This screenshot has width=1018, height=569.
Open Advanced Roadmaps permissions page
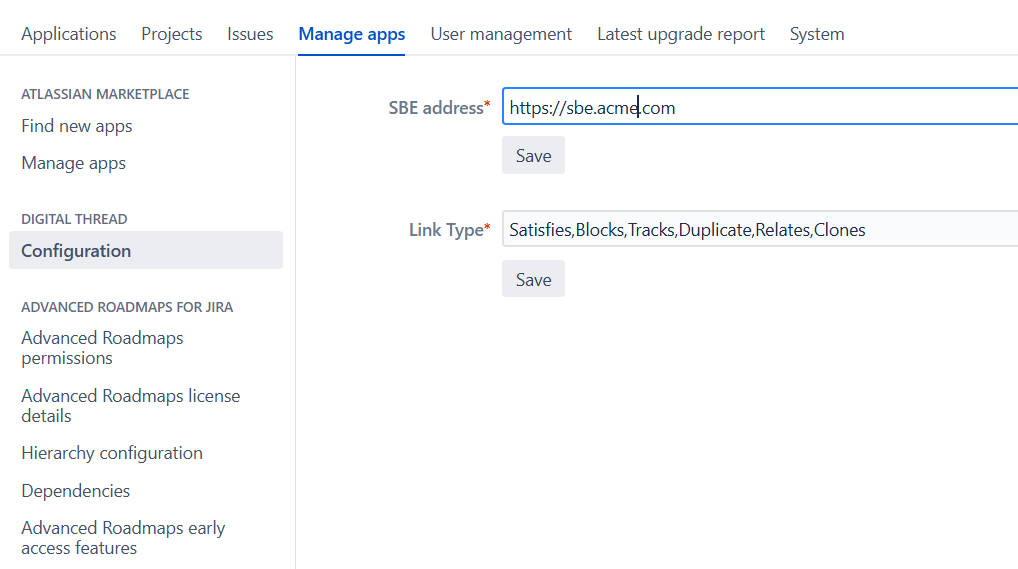tap(102, 348)
